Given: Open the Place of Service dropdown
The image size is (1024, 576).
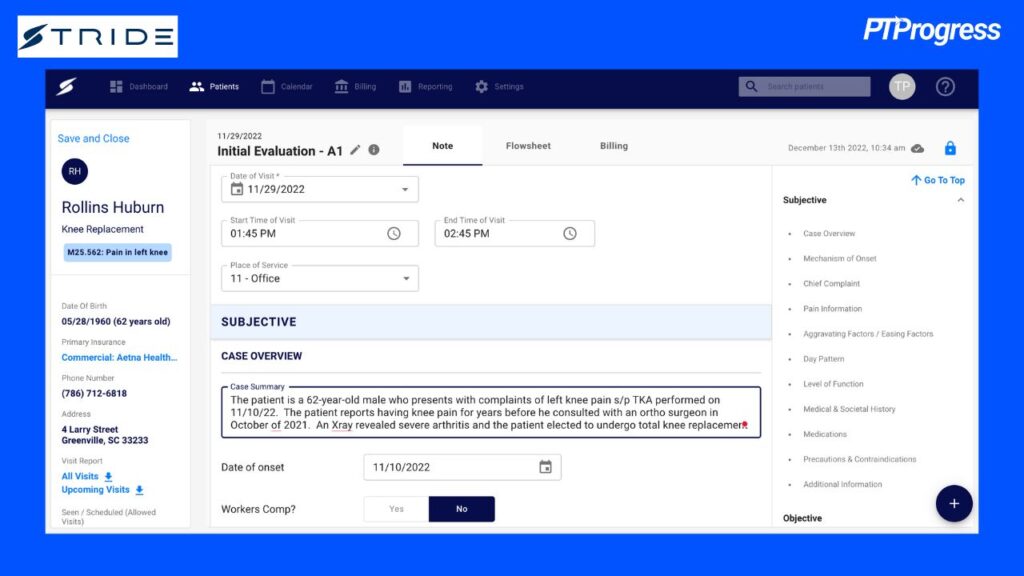Looking at the screenshot, I should pyautogui.click(x=319, y=278).
